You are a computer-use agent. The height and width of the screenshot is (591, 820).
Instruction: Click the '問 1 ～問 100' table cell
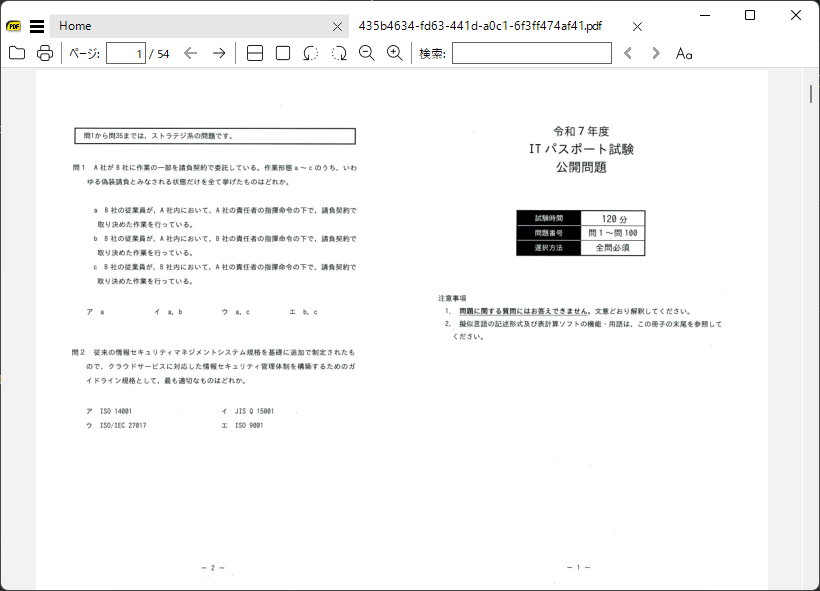pos(613,233)
